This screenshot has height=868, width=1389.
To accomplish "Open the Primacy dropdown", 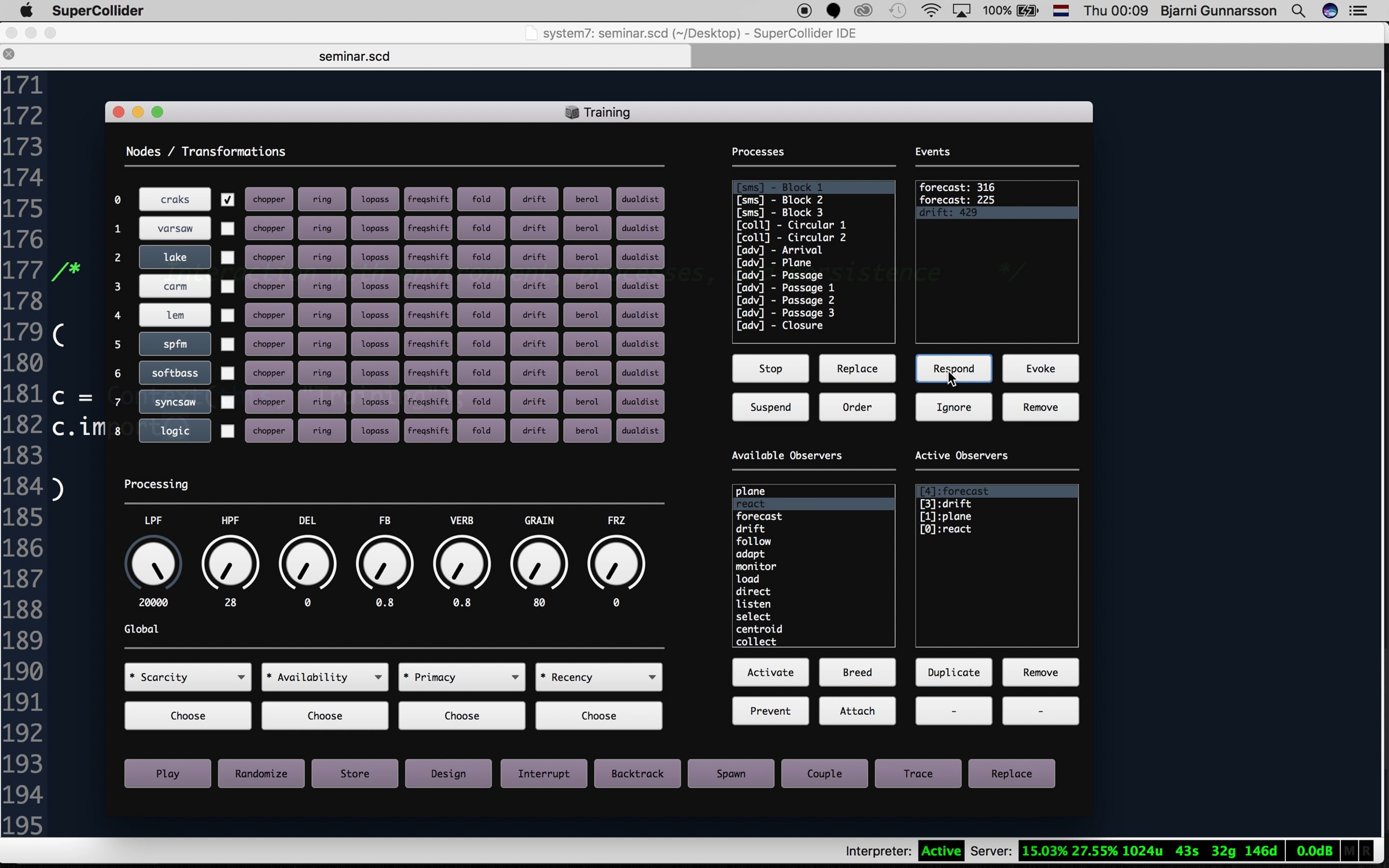I will [x=462, y=677].
